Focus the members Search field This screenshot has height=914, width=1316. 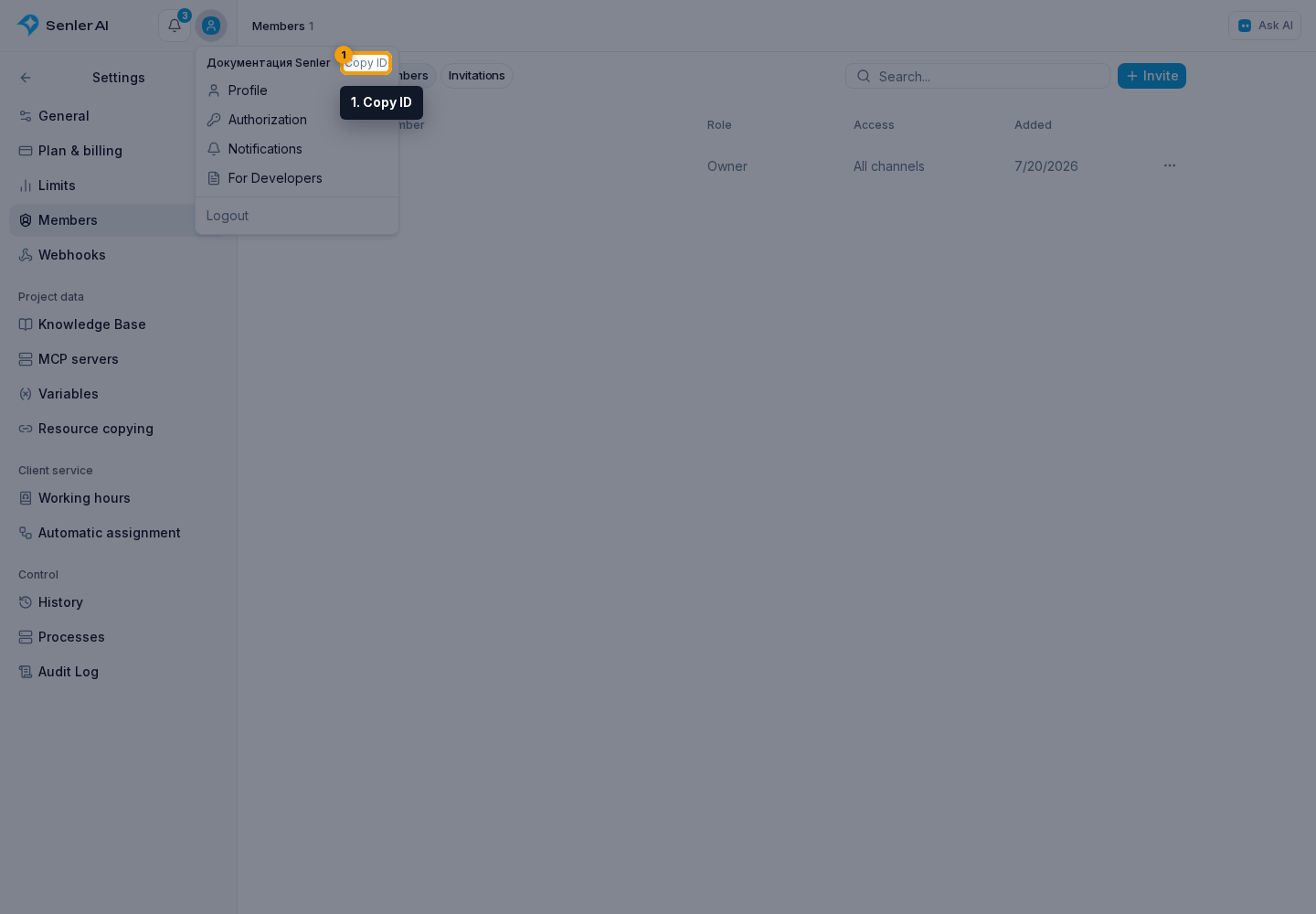(x=978, y=76)
